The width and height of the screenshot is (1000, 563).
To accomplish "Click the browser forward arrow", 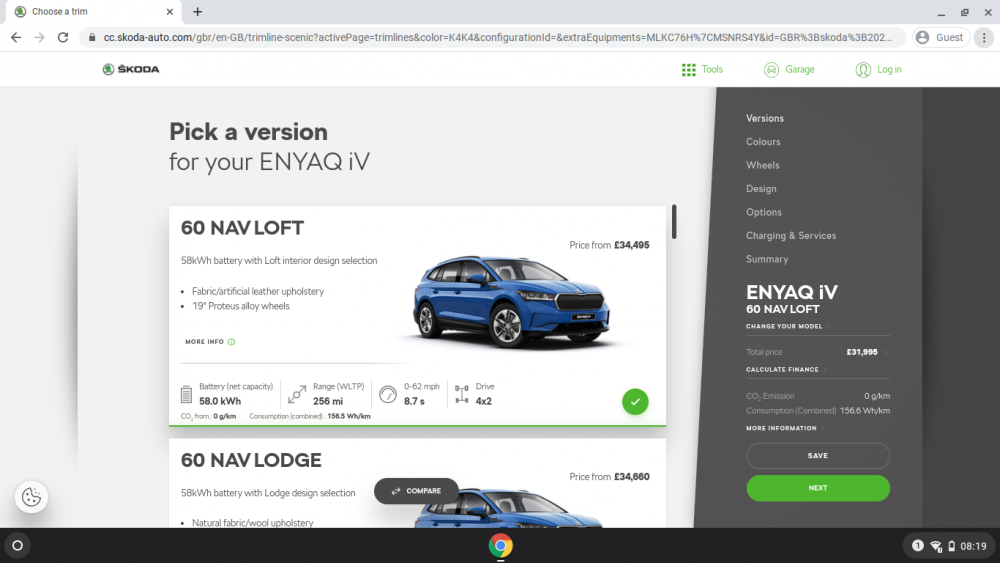I will (x=40, y=38).
